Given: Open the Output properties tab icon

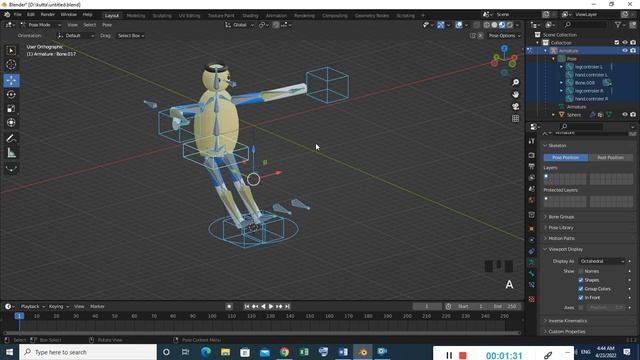Looking at the screenshot, I should (531, 167).
